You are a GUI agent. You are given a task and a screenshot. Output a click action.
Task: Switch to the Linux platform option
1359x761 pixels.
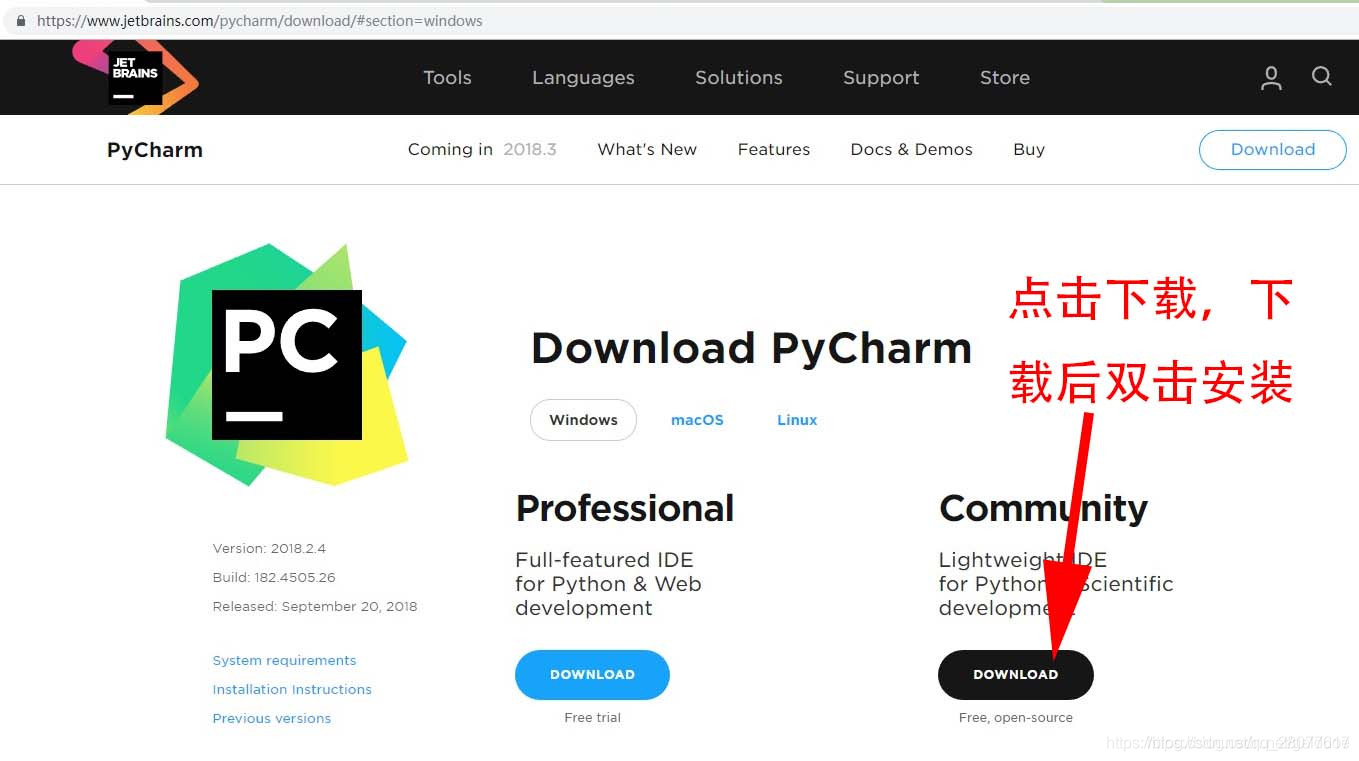(x=796, y=419)
